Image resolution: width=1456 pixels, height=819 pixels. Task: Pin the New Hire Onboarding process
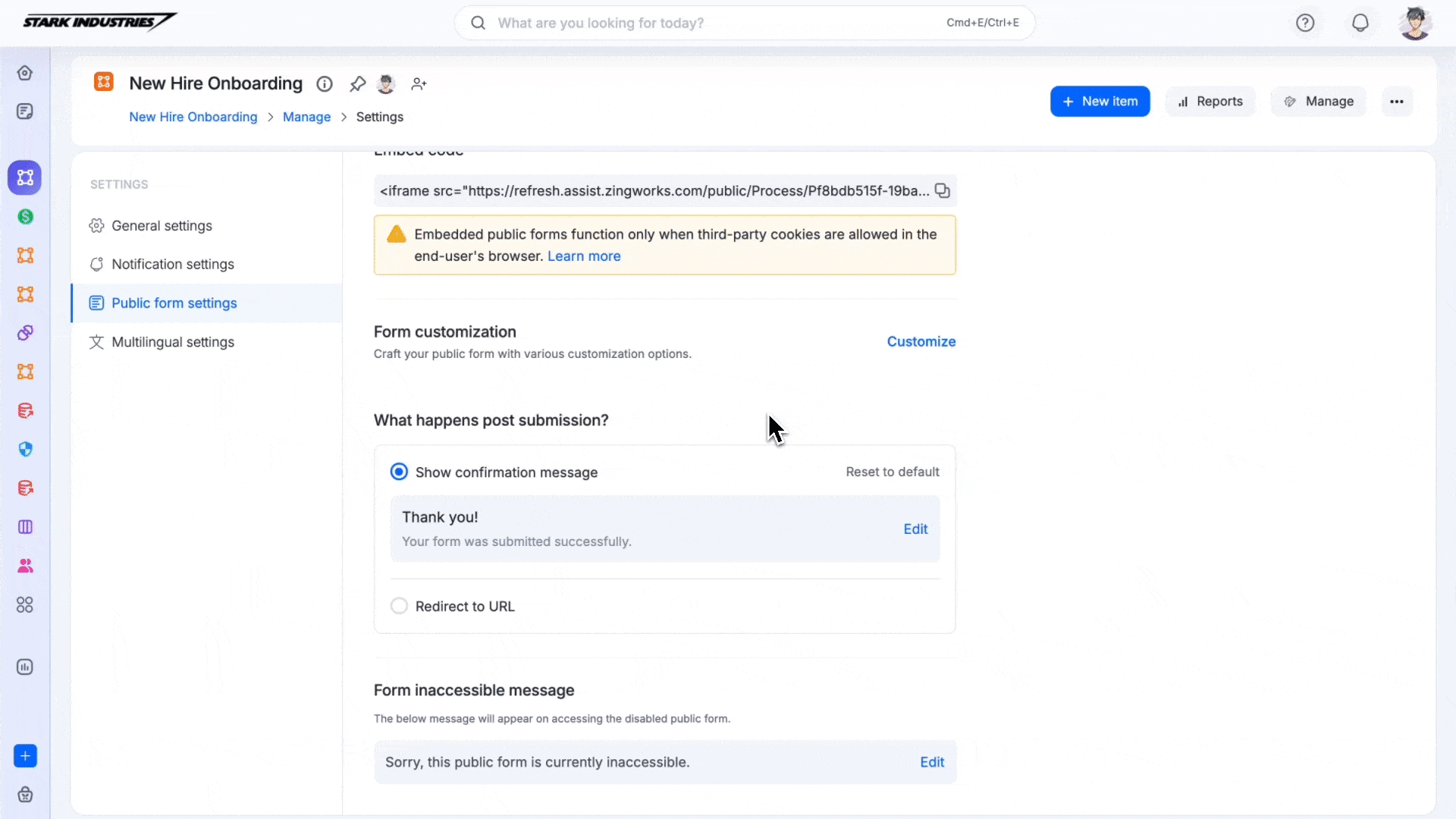point(357,84)
